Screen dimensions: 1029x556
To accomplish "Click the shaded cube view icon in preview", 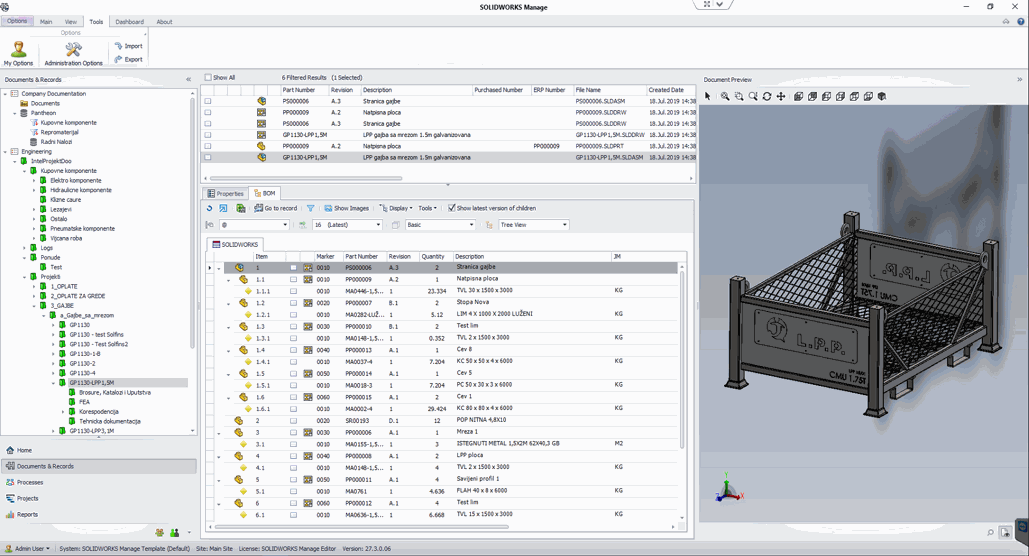I will click(x=882, y=97).
